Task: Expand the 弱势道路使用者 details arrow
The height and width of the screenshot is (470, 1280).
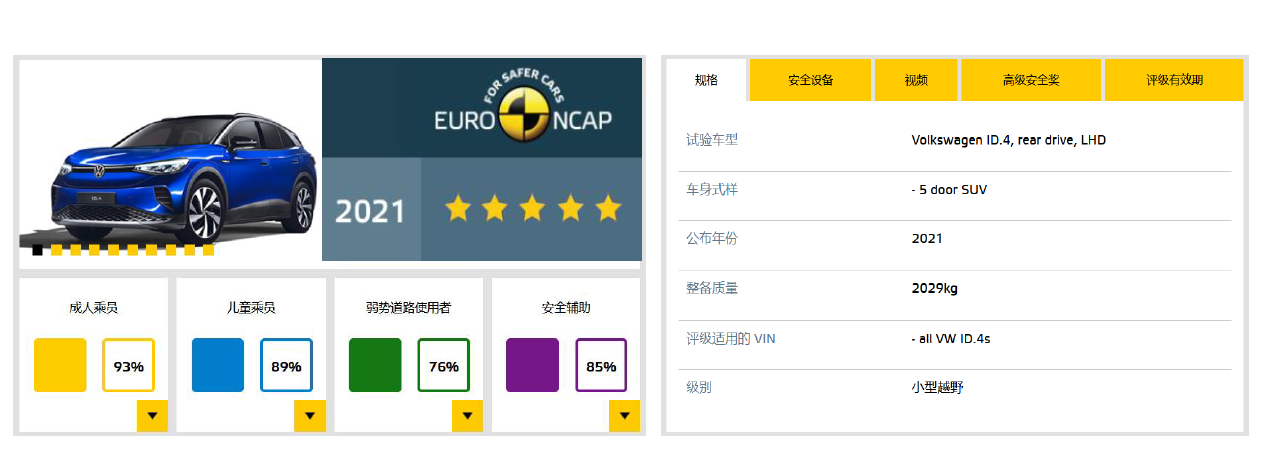Action: coord(467,416)
